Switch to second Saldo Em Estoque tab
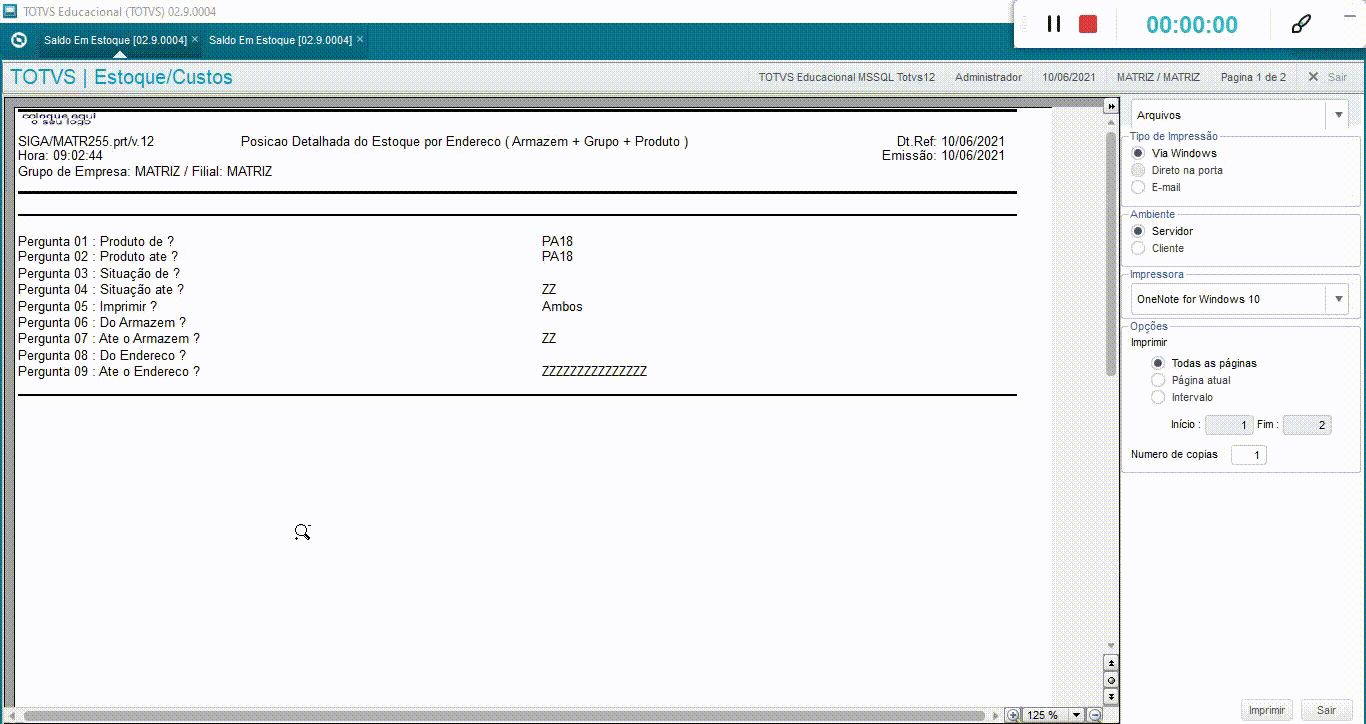 tap(280, 40)
